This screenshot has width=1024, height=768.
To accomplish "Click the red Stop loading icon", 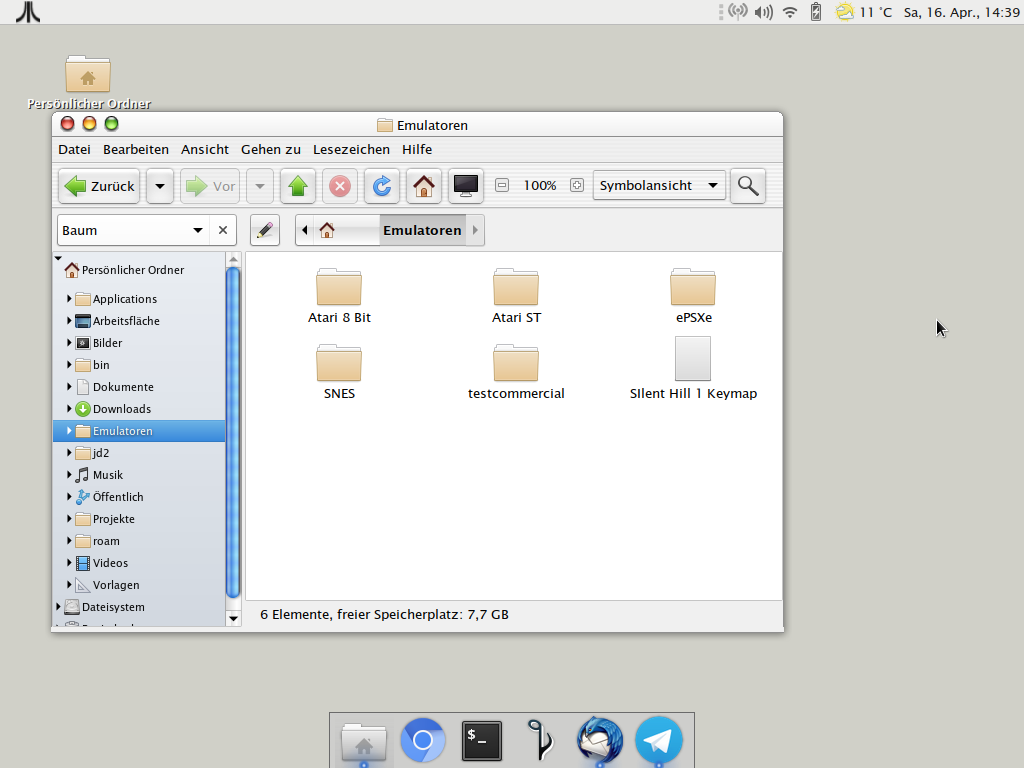I will click(340, 186).
